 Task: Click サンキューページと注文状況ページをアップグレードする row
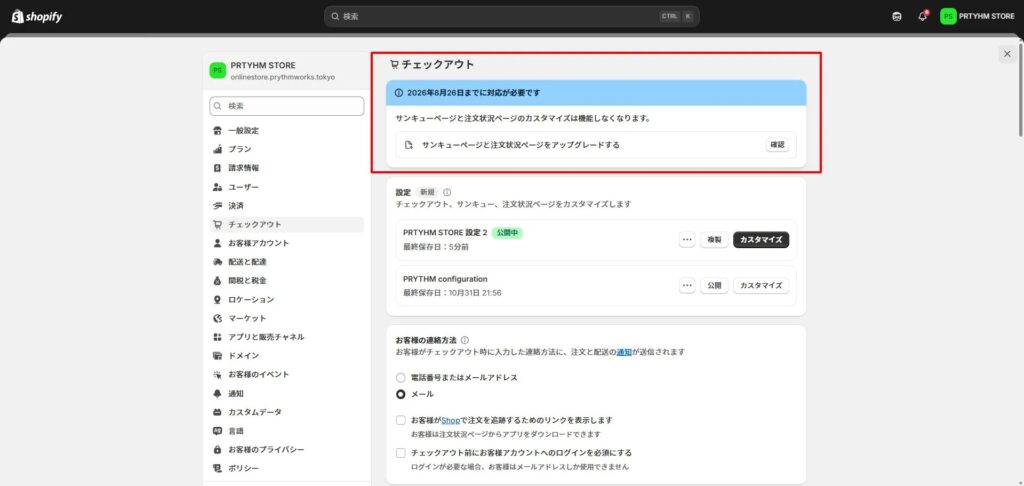click(596, 145)
